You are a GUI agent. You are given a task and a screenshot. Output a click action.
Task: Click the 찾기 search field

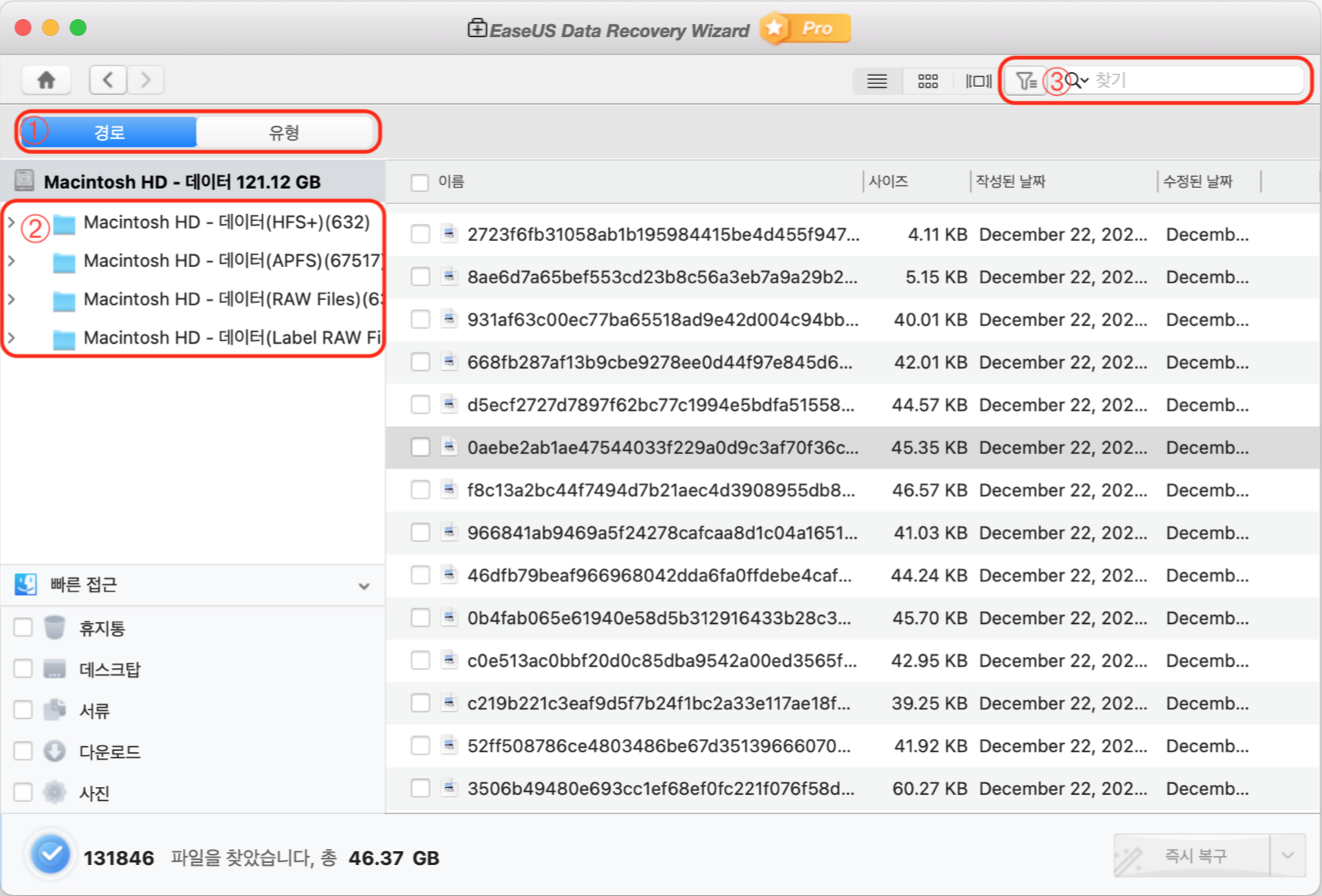(1196, 80)
